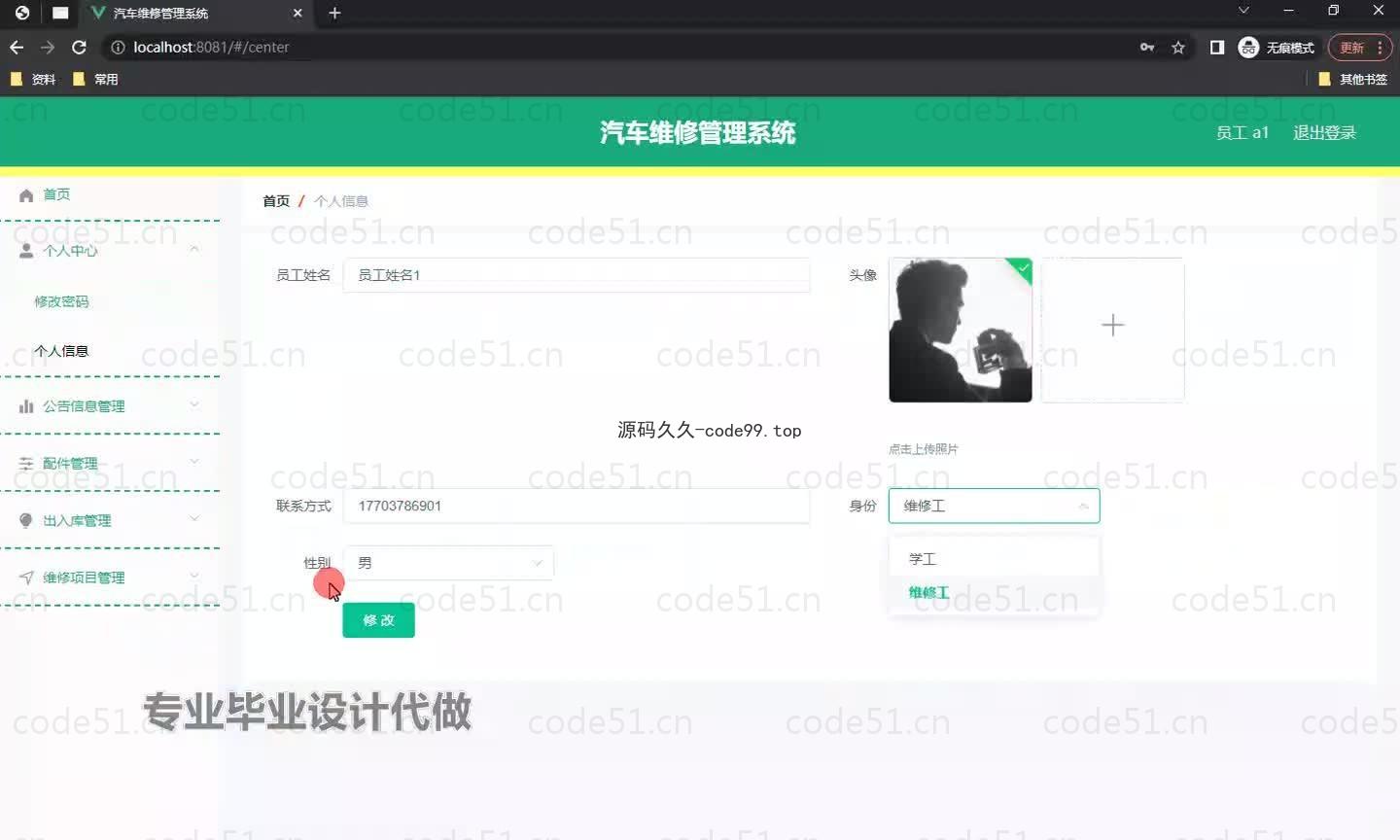This screenshot has width=1400, height=840.
Task: Close the 汽车维修管理系统 browser tab
Action: pos(297,13)
